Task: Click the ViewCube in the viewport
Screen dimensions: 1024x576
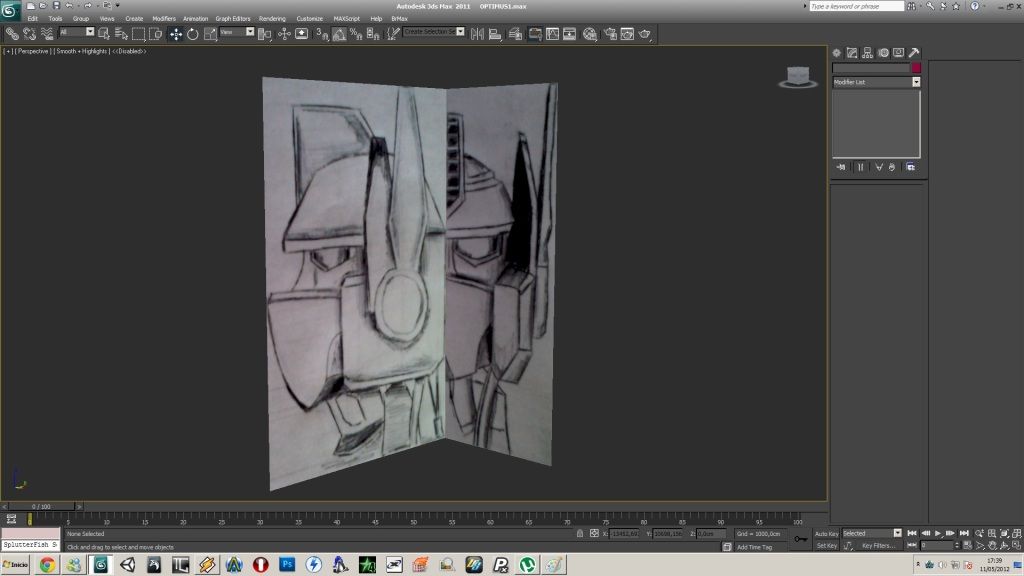Action: (x=798, y=77)
